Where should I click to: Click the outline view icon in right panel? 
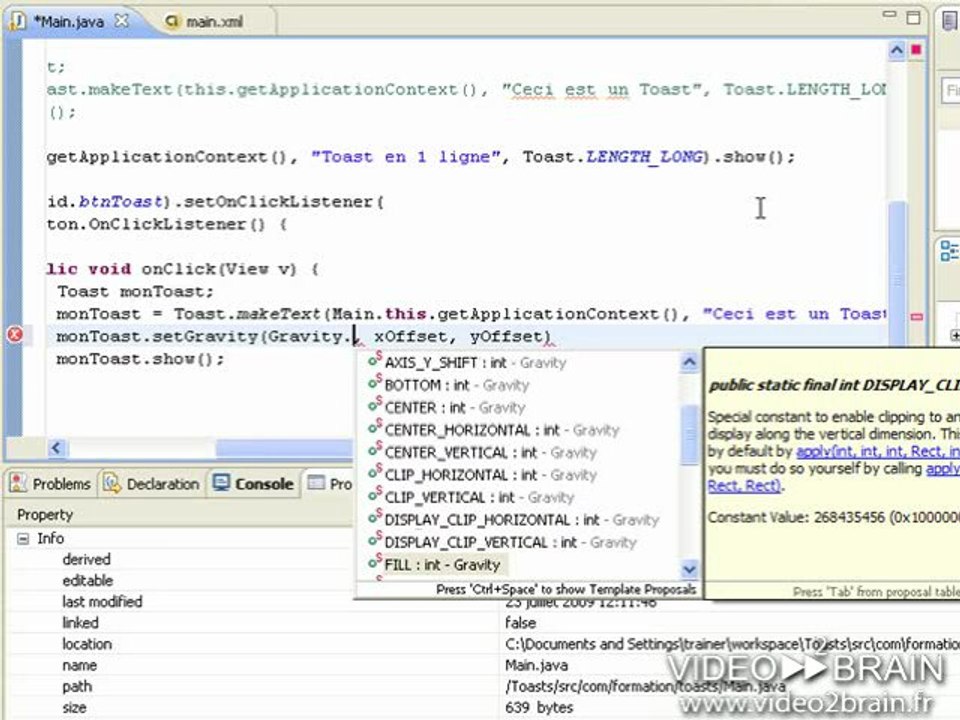pos(949,250)
